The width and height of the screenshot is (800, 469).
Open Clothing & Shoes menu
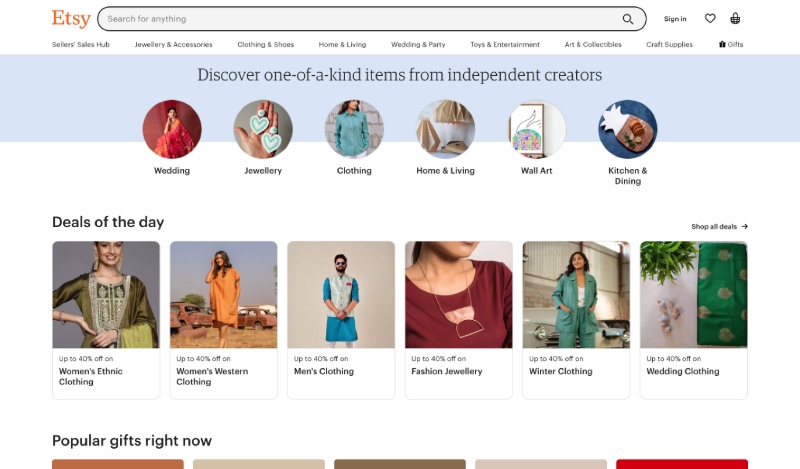pyautogui.click(x=265, y=44)
